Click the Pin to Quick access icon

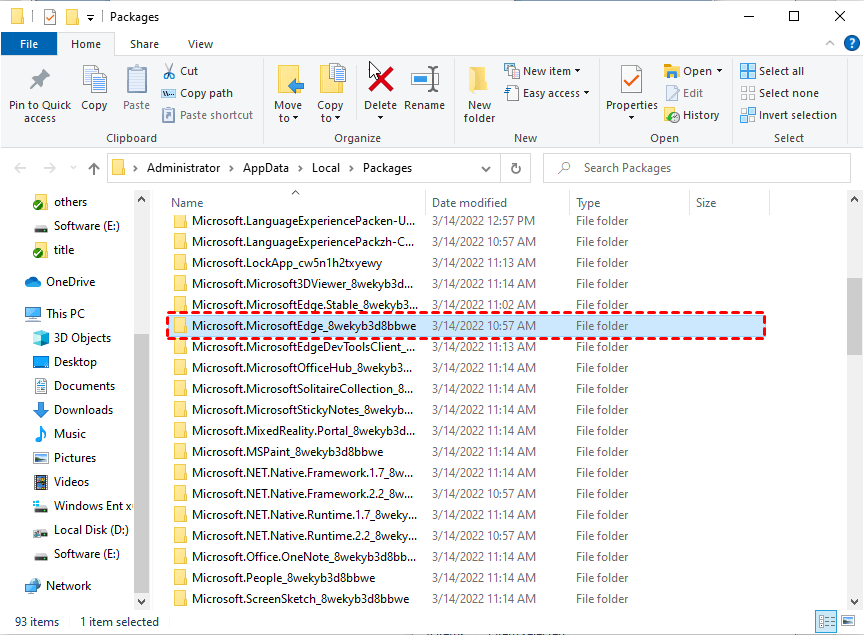[x=40, y=80]
